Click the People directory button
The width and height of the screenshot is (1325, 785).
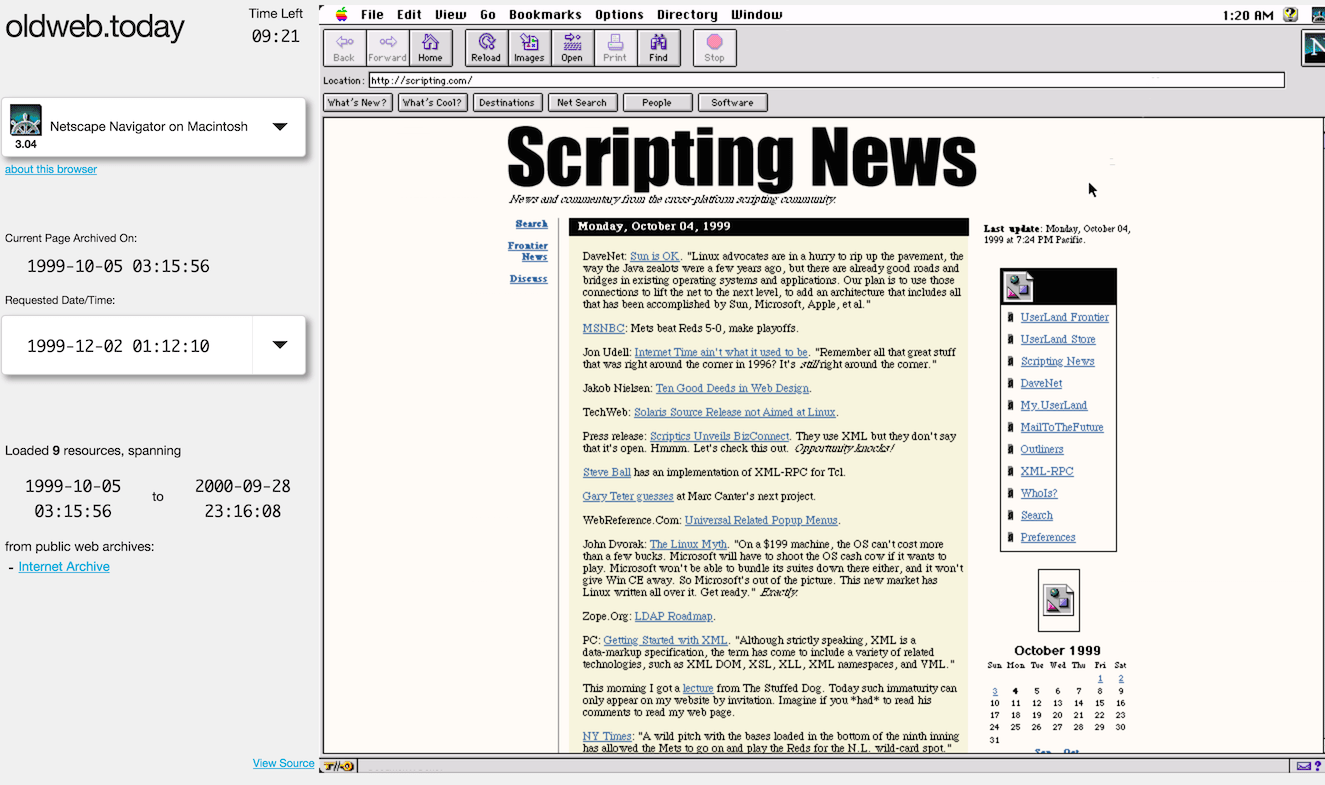(x=657, y=102)
